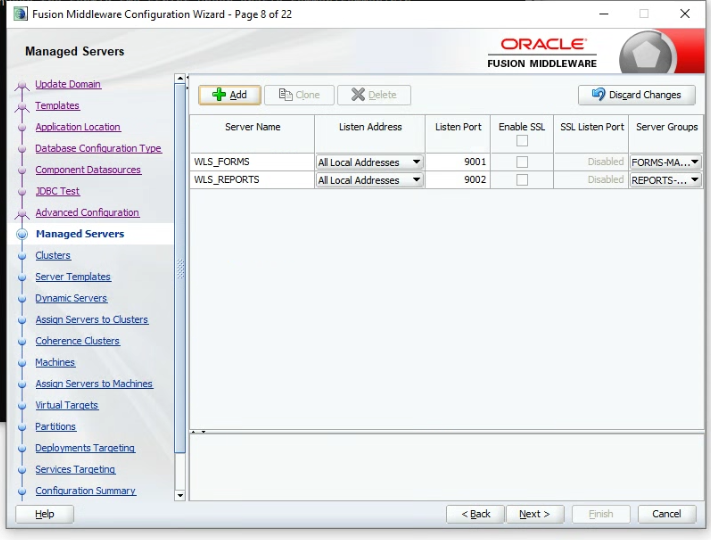Go to Clusters step

click(x=53, y=255)
